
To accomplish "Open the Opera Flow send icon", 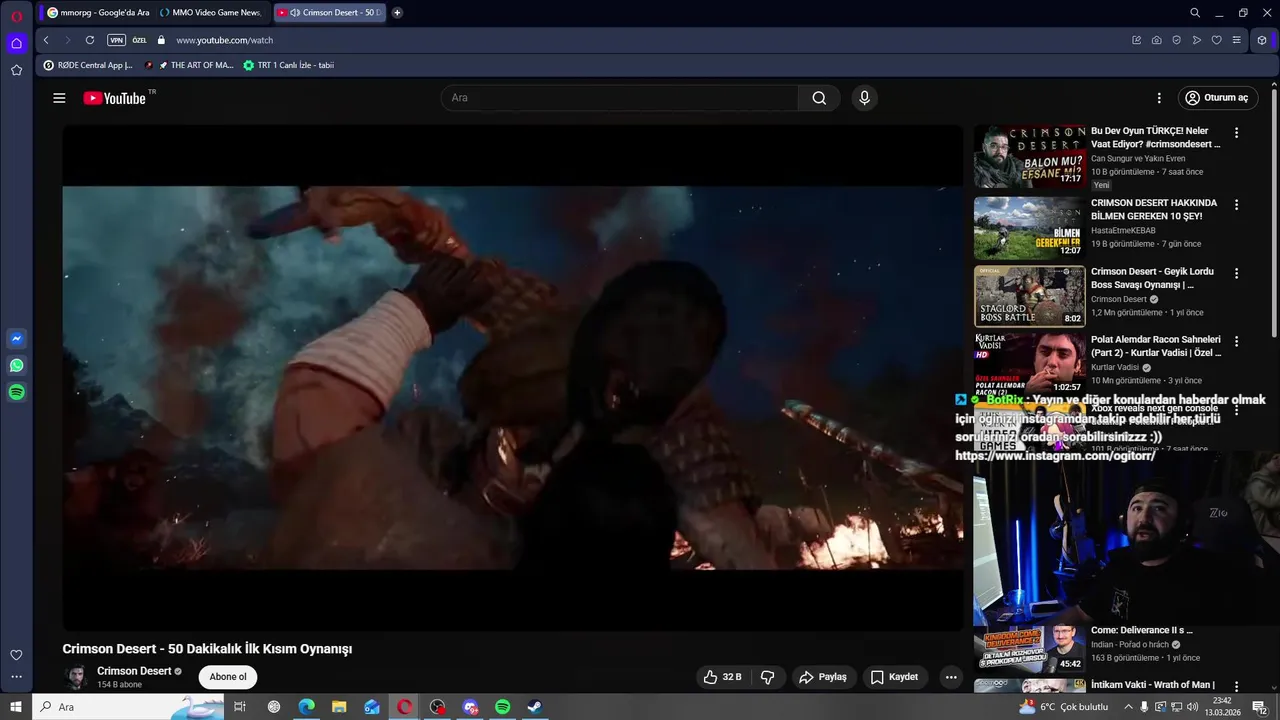I will [x=1196, y=40].
